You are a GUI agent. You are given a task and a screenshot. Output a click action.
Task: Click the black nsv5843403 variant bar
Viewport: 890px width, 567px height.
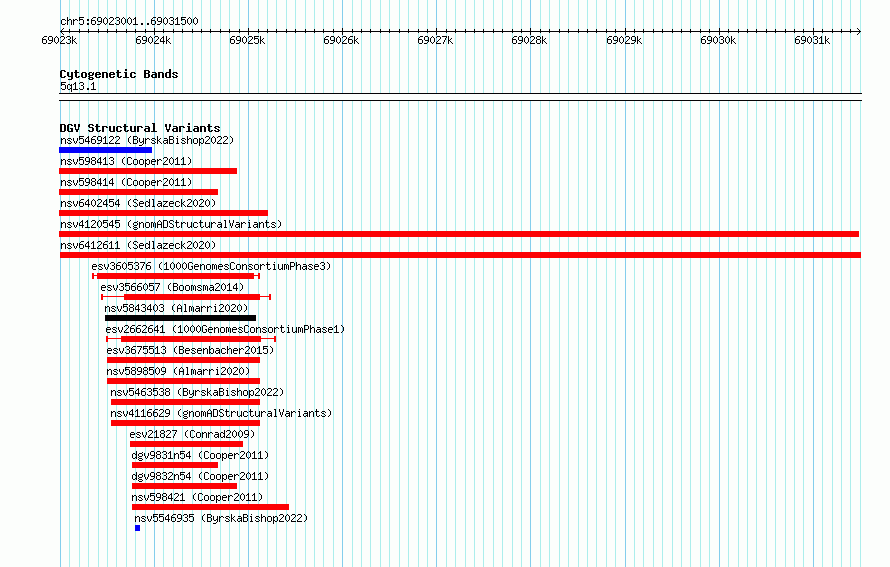tap(180, 318)
